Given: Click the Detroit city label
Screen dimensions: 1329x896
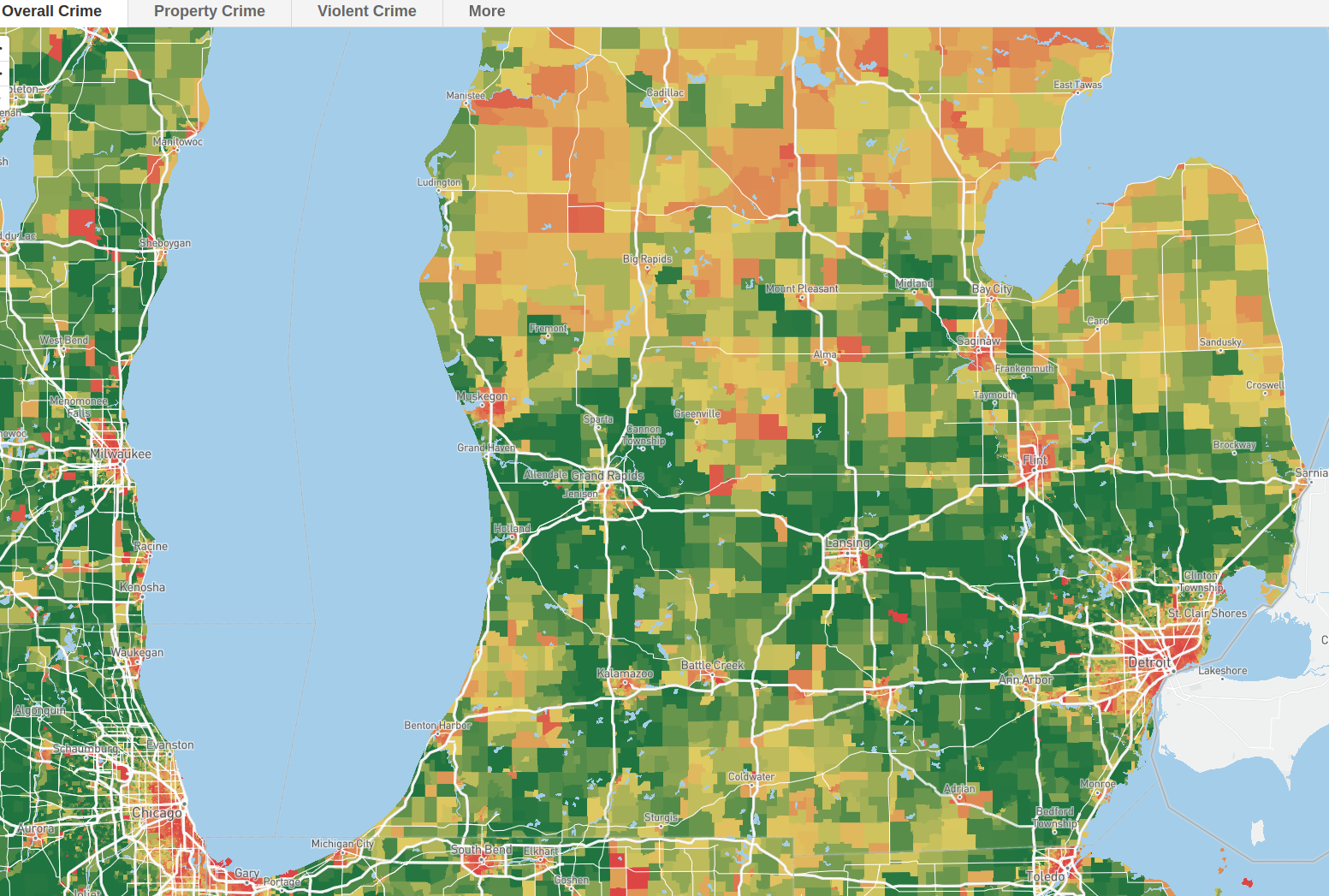Looking at the screenshot, I should pyautogui.click(x=1149, y=662).
